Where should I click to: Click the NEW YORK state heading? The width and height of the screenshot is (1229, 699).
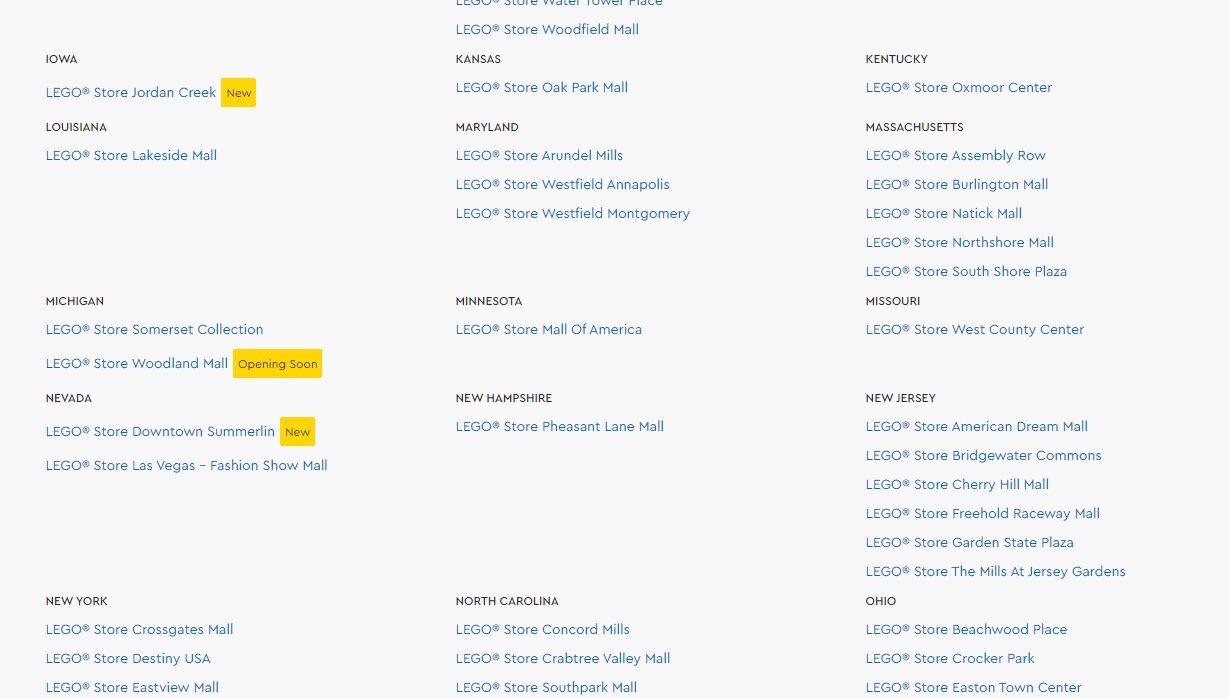point(77,601)
